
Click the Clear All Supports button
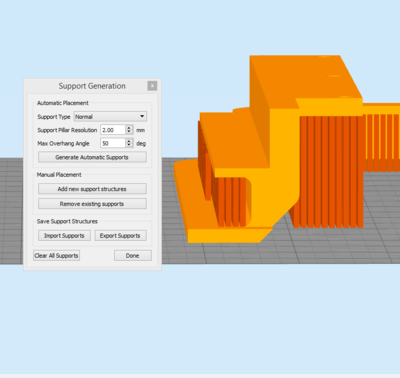coord(57,256)
